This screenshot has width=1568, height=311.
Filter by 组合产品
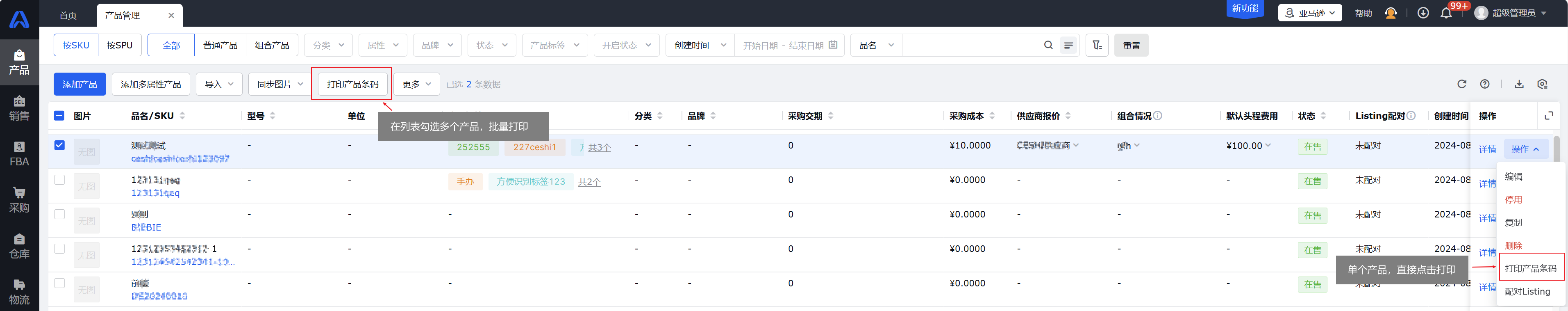click(272, 45)
